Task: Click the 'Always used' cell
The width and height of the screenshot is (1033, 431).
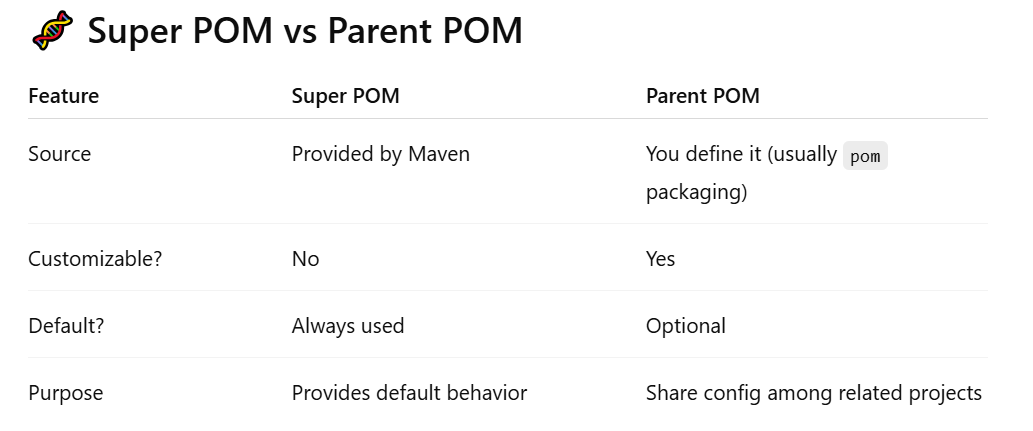Action: click(x=348, y=326)
